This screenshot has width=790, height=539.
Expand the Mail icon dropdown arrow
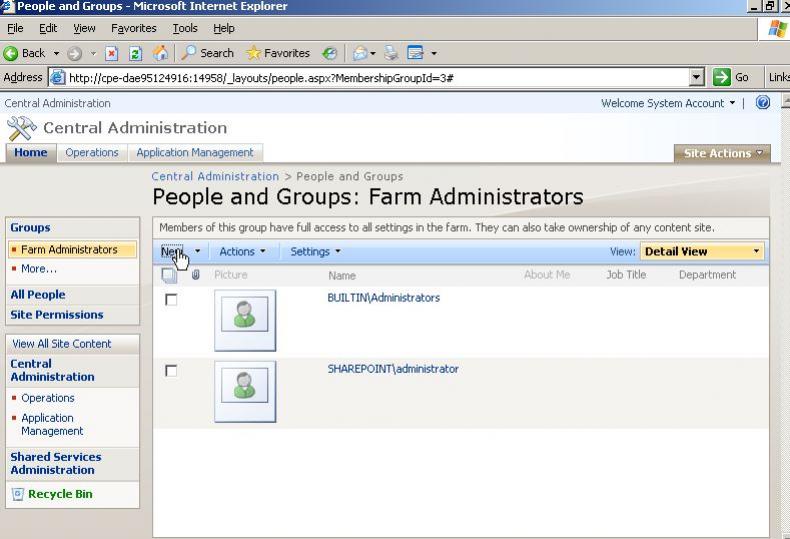click(x=373, y=53)
